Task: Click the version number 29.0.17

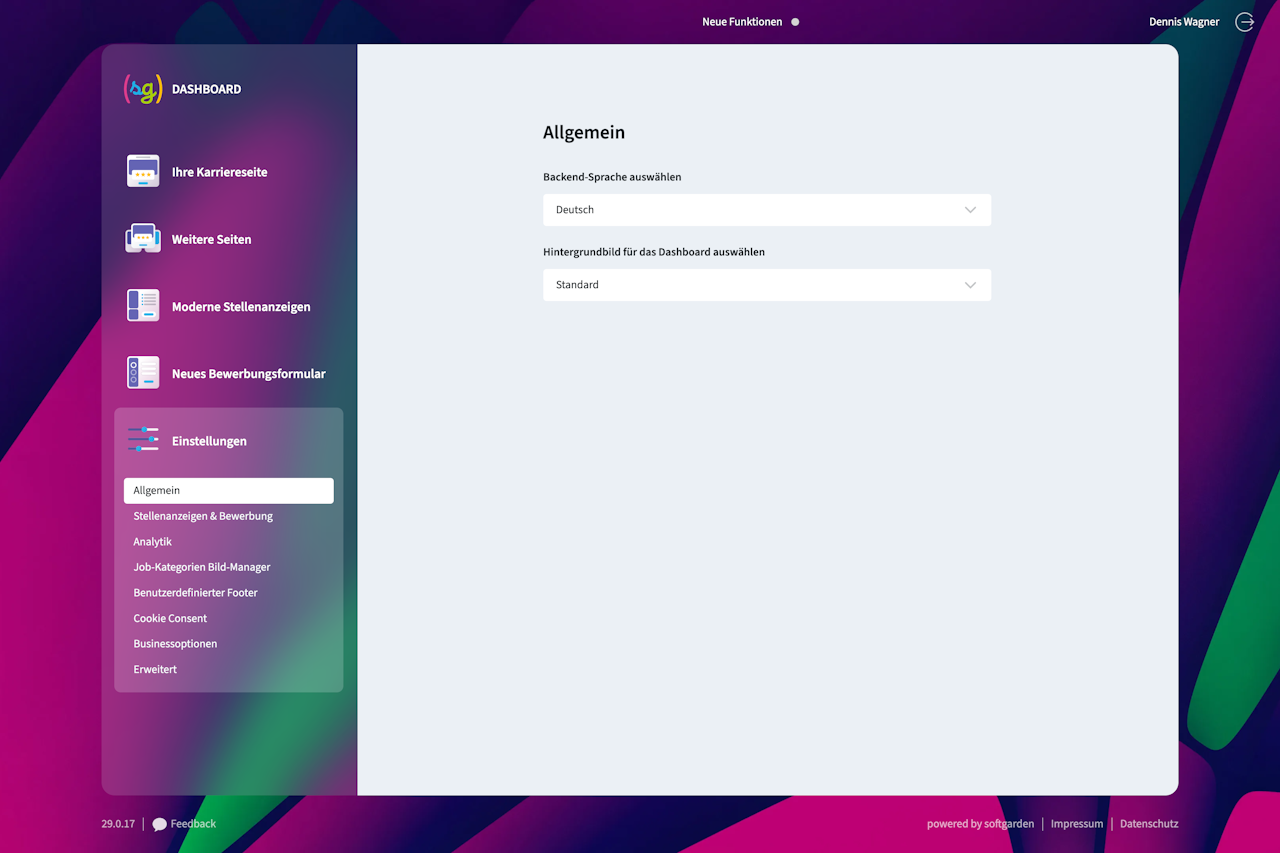Action: (118, 824)
